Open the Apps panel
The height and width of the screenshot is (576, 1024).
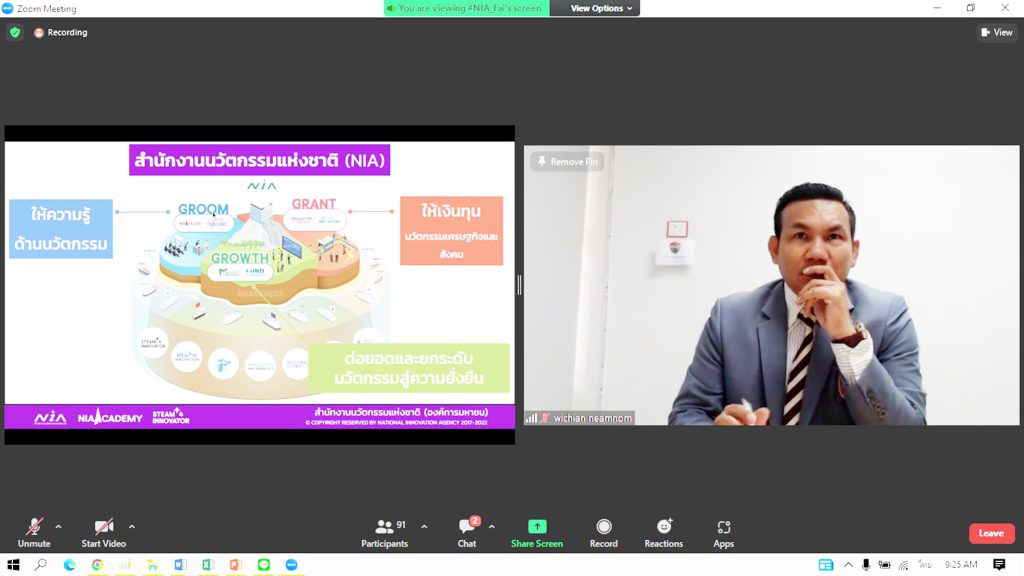pyautogui.click(x=724, y=532)
